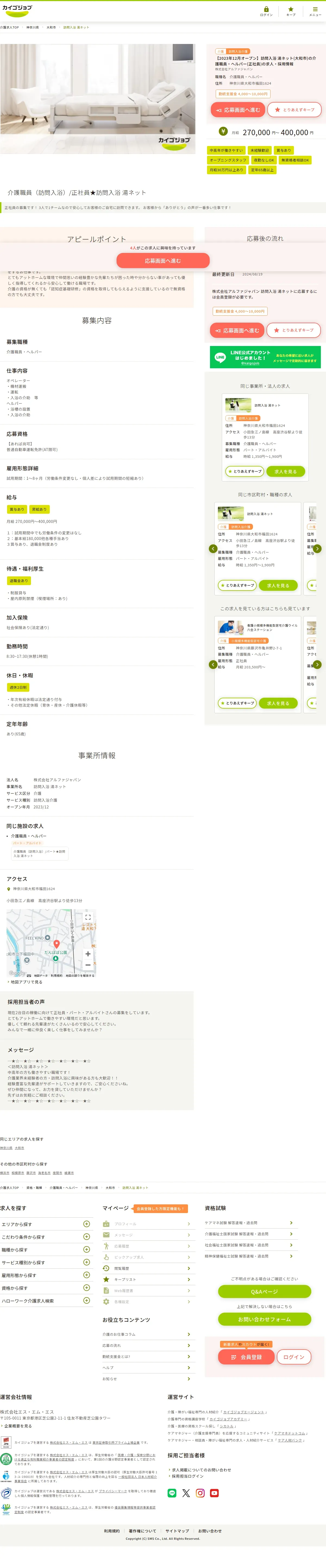Open 企業概要を見る link
Image resolution: width=326 pixels, height=1568 pixels.
(x=17, y=1426)
